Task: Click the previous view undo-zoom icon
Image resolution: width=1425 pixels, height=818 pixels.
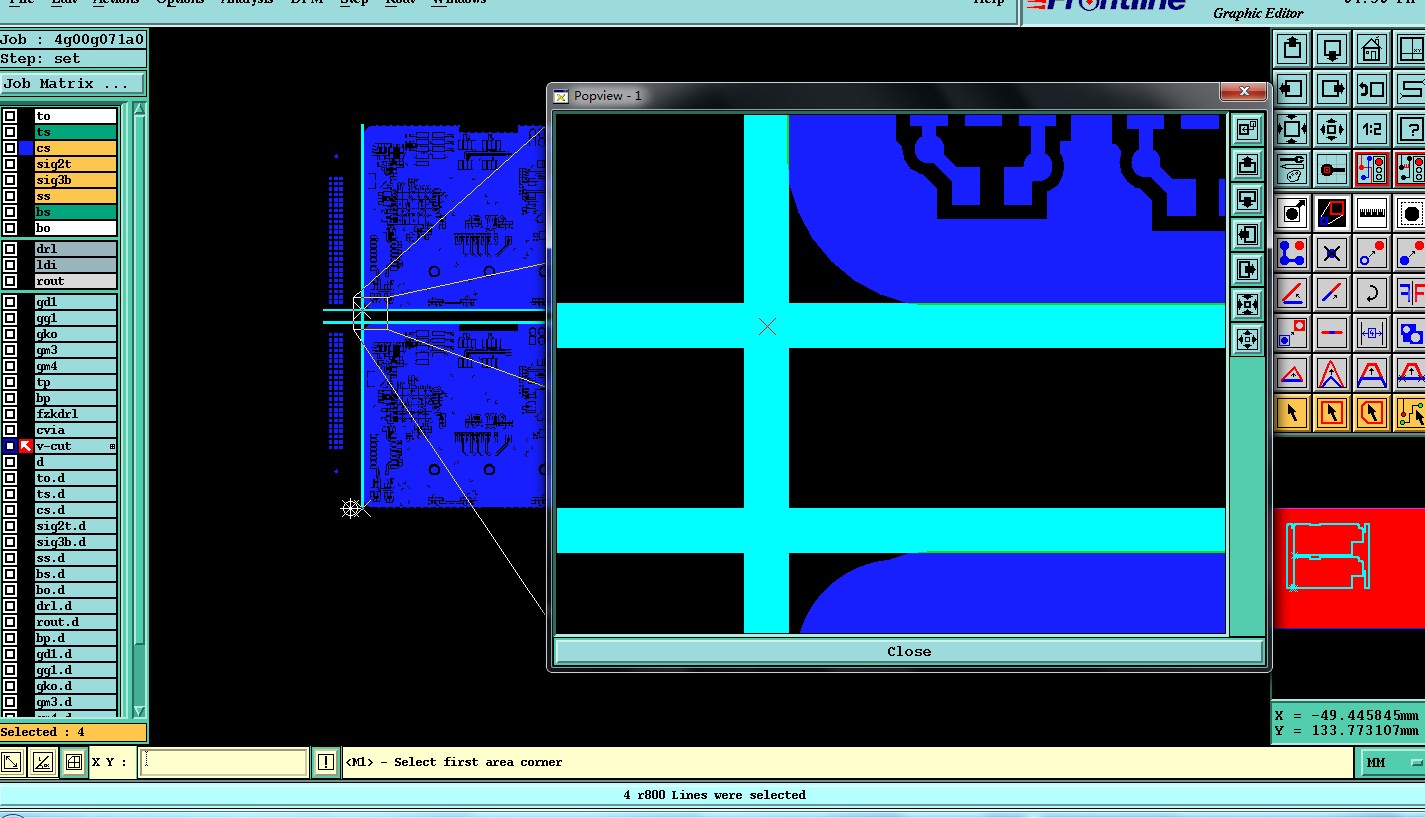Action: 1372,89
